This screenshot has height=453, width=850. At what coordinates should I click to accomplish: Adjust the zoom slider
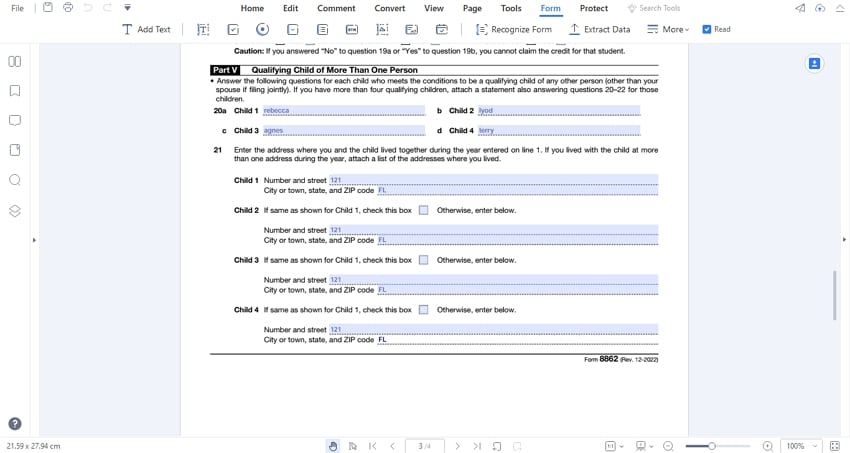click(x=712, y=446)
